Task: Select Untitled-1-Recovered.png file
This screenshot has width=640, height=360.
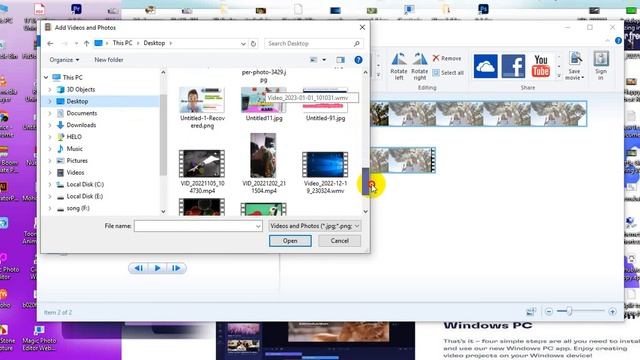Action: [202, 108]
